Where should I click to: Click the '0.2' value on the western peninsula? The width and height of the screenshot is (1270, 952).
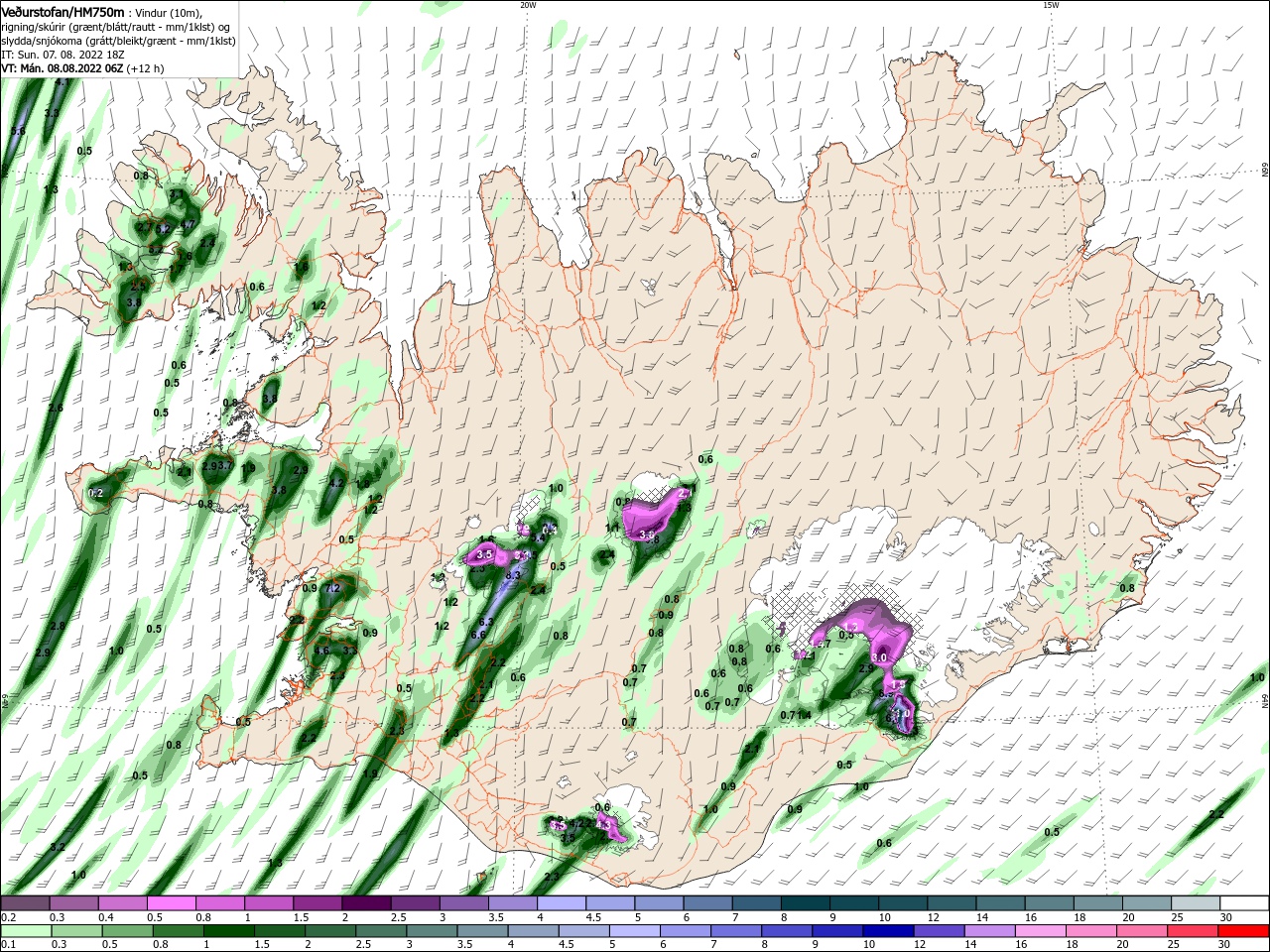click(x=96, y=493)
